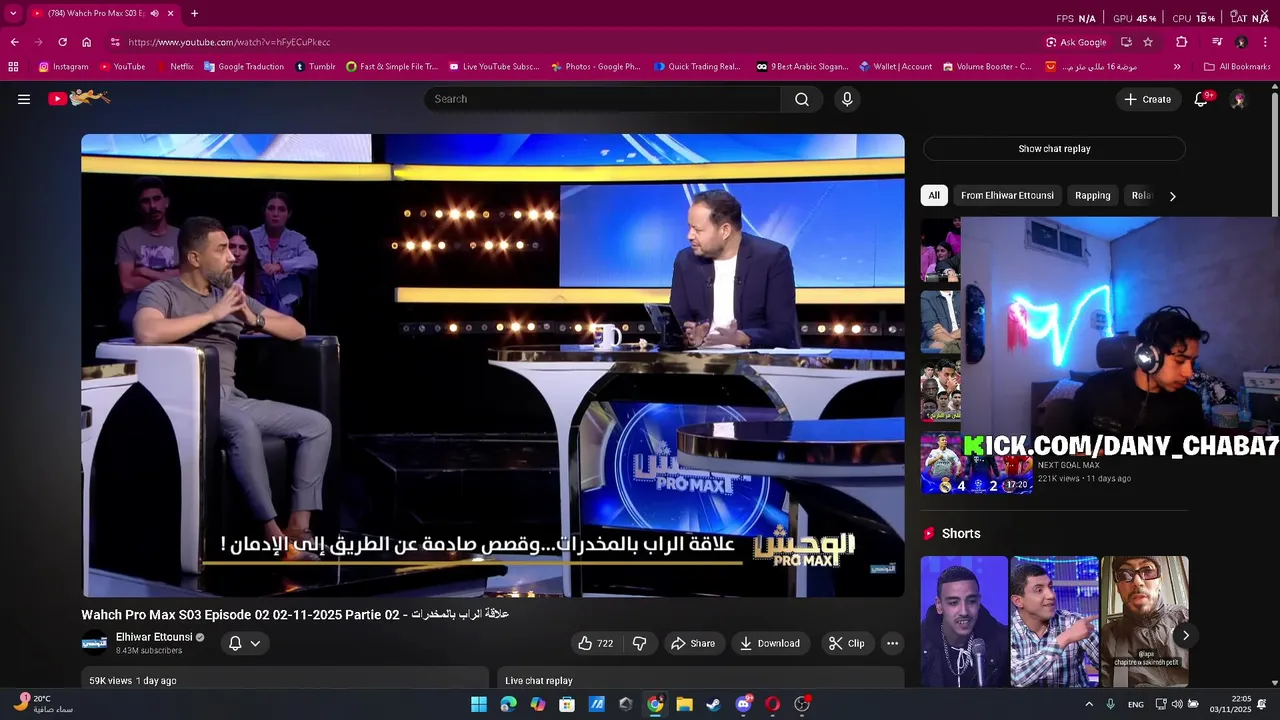The width and height of the screenshot is (1280, 720).
Task: Show next Shorts with the arrow
Action: [x=1185, y=635]
